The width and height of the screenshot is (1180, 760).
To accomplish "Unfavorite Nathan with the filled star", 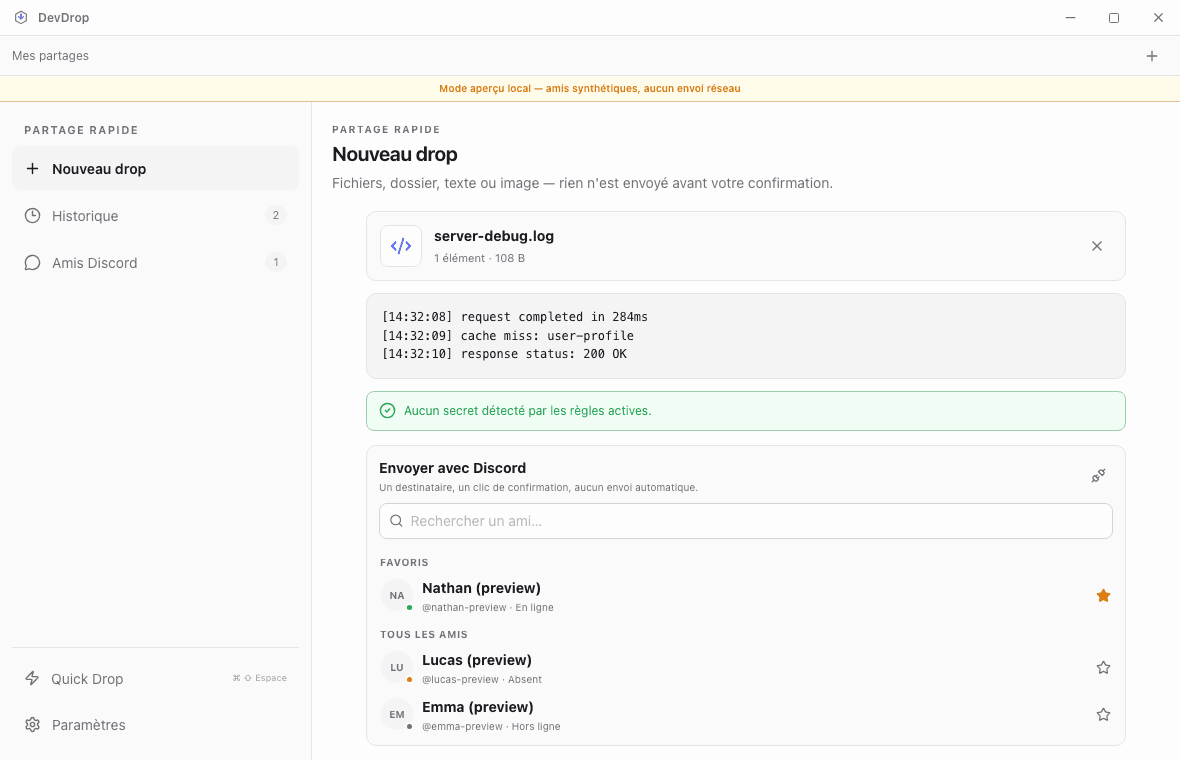I will click(x=1103, y=596).
